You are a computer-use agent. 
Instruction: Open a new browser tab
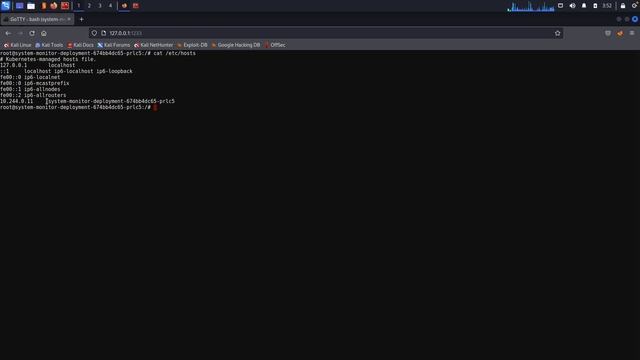[x=81, y=19]
